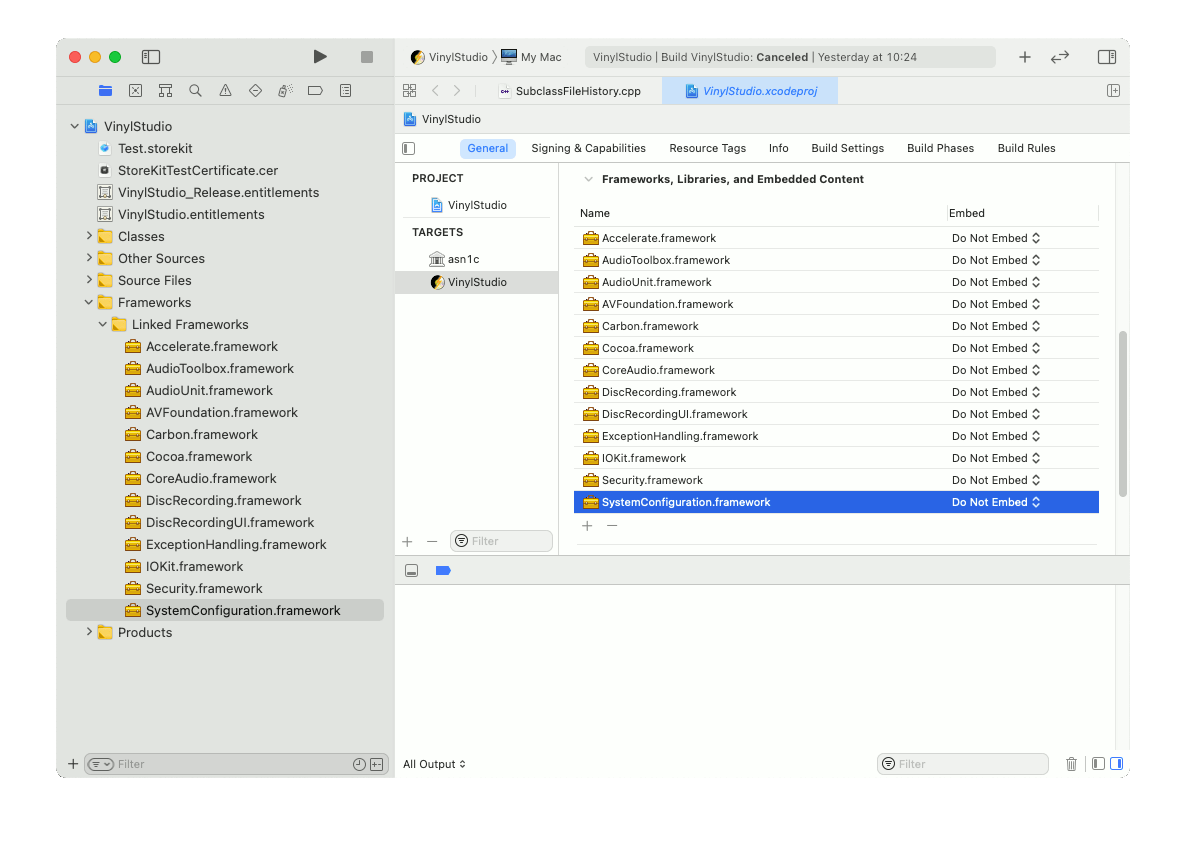Change embed option for Accelerate.framework
The width and height of the screenshot is (1186, 852).
(995, 238)
